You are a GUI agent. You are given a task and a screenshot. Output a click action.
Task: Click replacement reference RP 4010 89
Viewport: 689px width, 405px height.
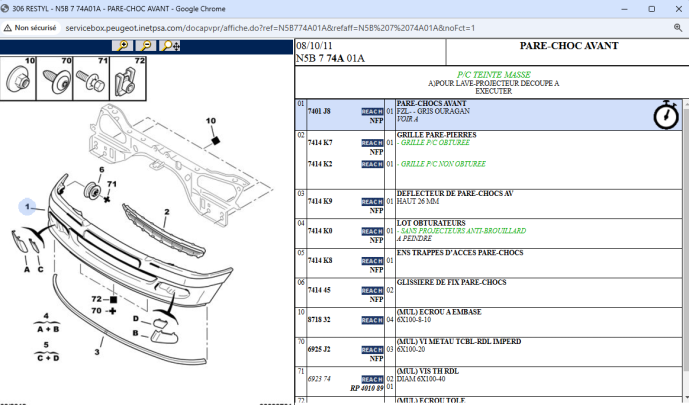click(366, 388)
